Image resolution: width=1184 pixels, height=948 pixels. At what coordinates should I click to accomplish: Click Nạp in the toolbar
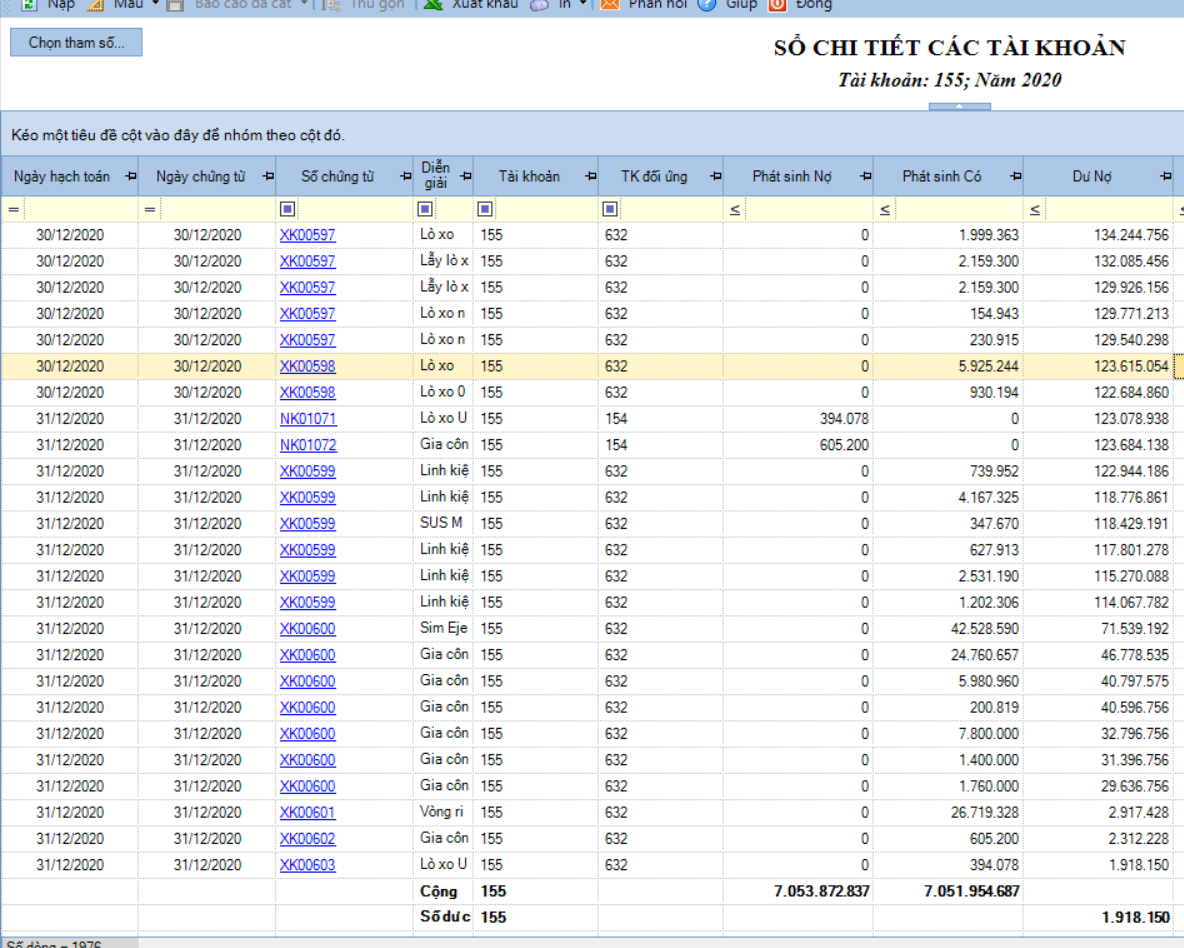pyautogui.click(x=61, y=5)
